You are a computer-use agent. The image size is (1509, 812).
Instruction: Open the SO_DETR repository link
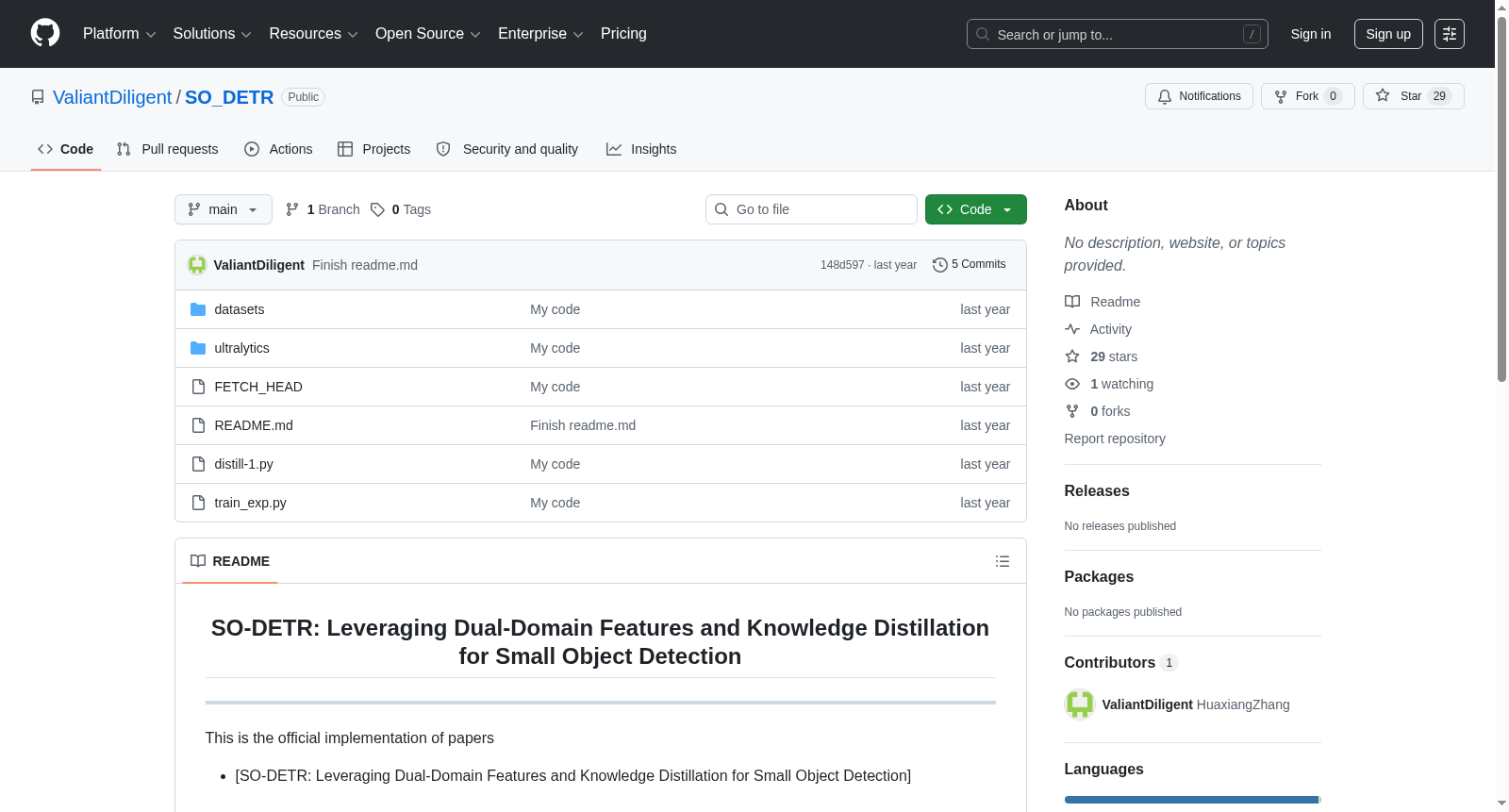click(229, 97)
